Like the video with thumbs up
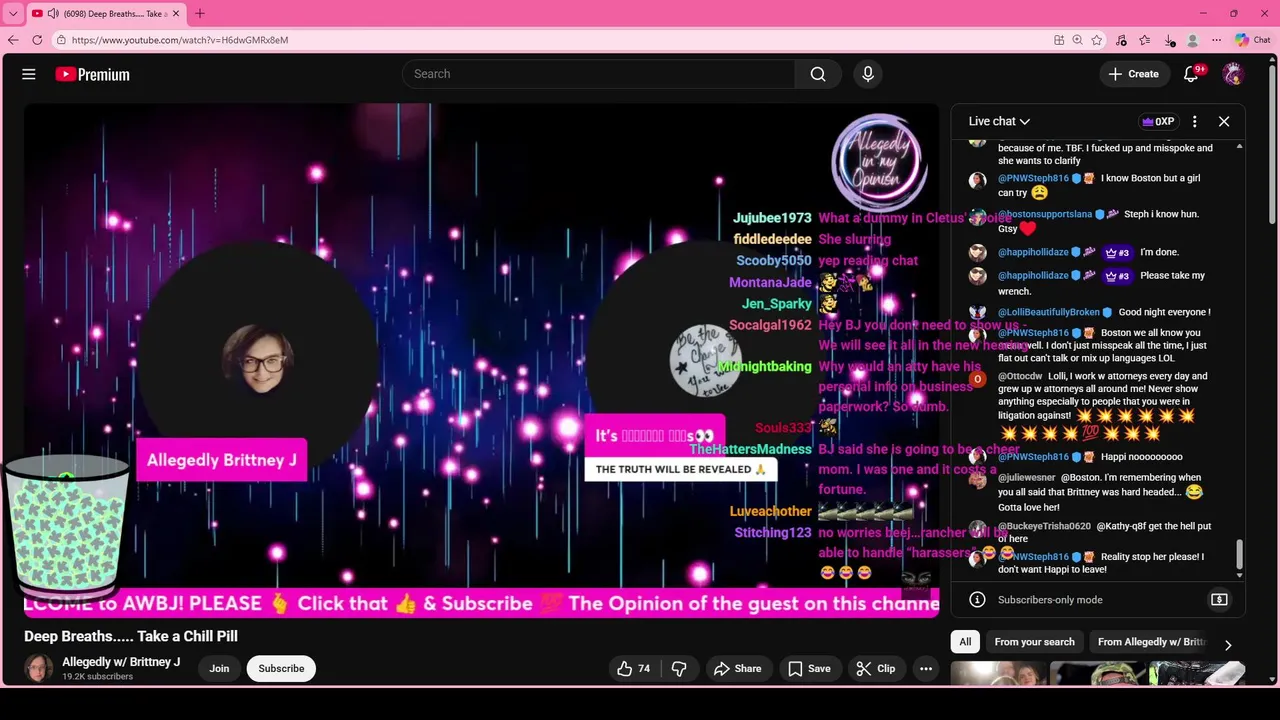 tap(633, 669)
